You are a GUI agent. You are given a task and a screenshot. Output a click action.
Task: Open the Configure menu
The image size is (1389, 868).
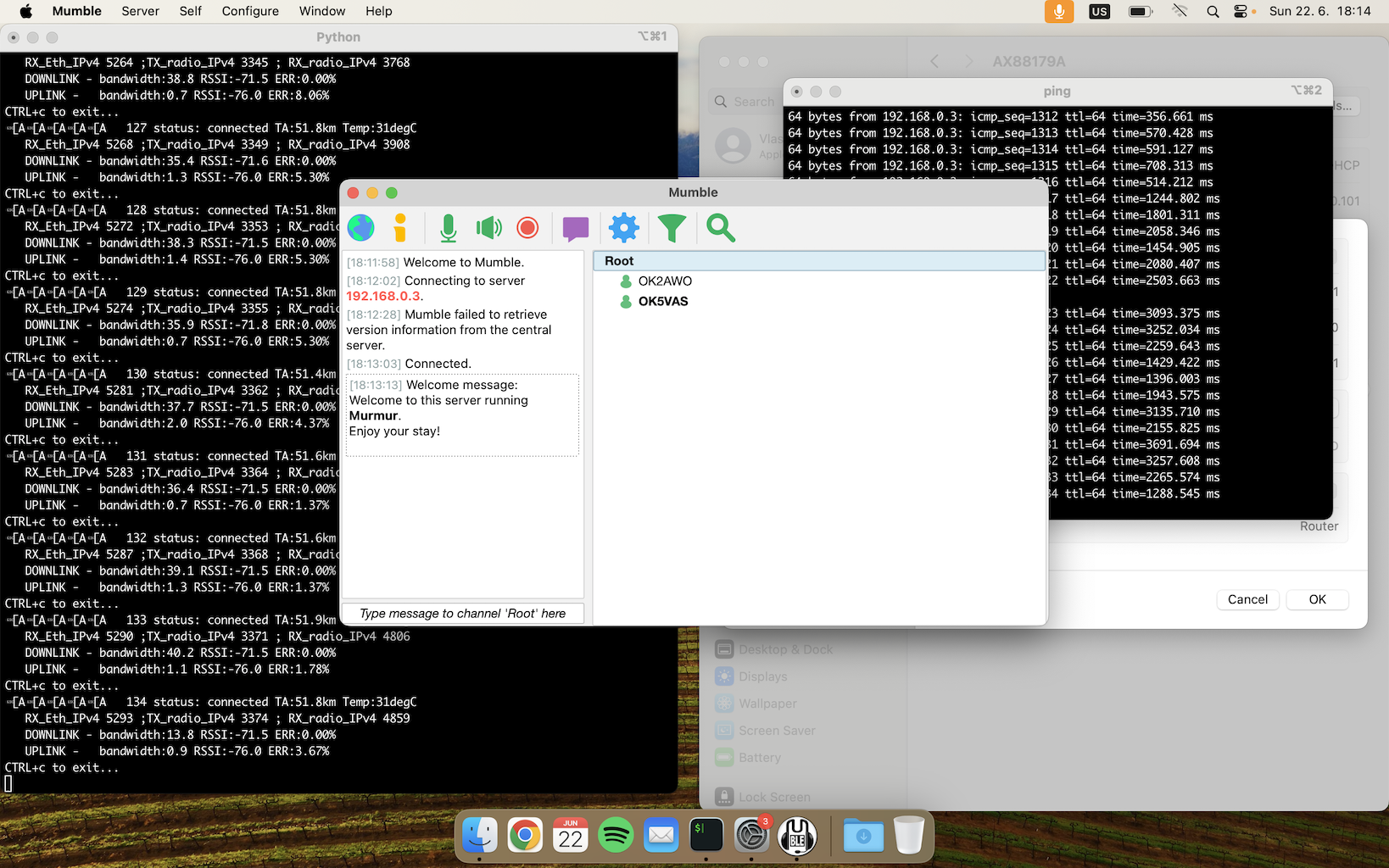(250, 11)
